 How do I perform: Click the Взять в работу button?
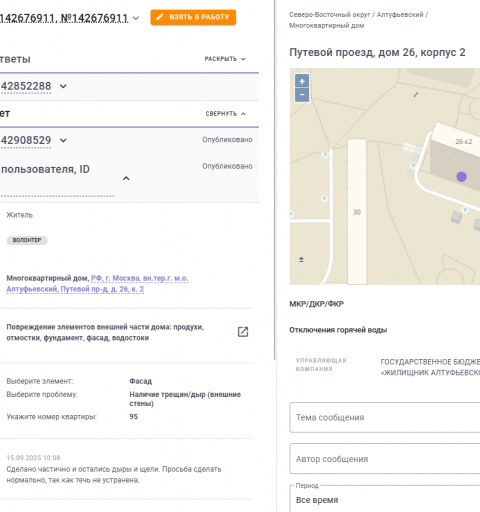click(193, 17)
